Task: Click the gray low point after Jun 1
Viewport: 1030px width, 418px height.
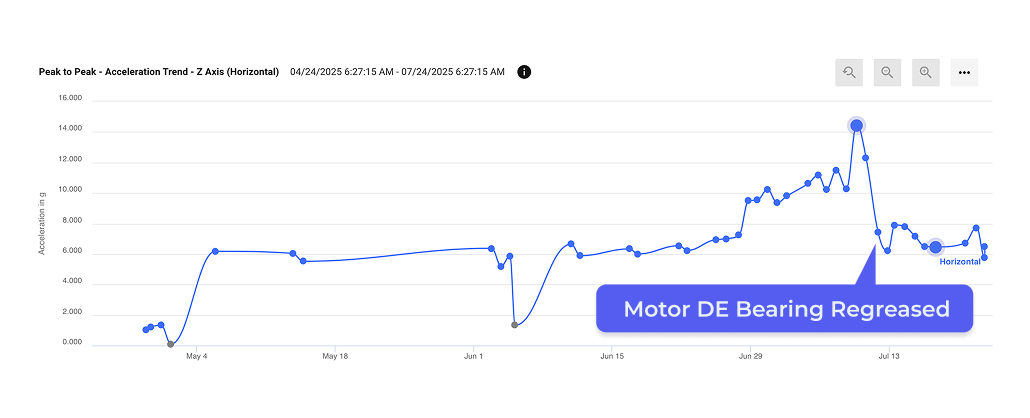Action: point(514,325)
